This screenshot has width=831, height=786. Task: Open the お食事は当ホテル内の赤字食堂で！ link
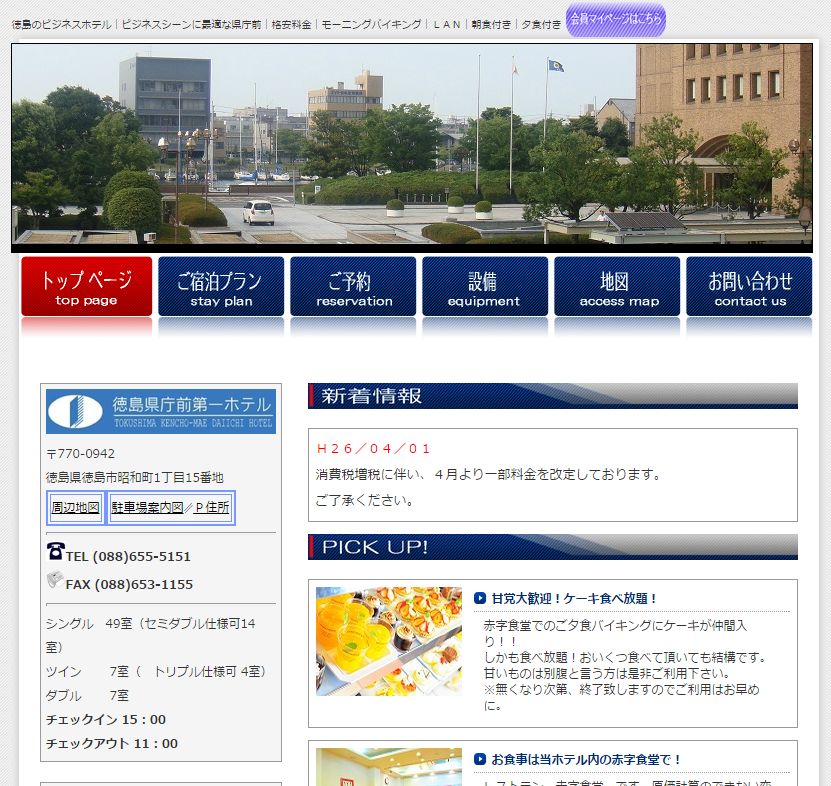pyautogui.click(x=586, y=760)
